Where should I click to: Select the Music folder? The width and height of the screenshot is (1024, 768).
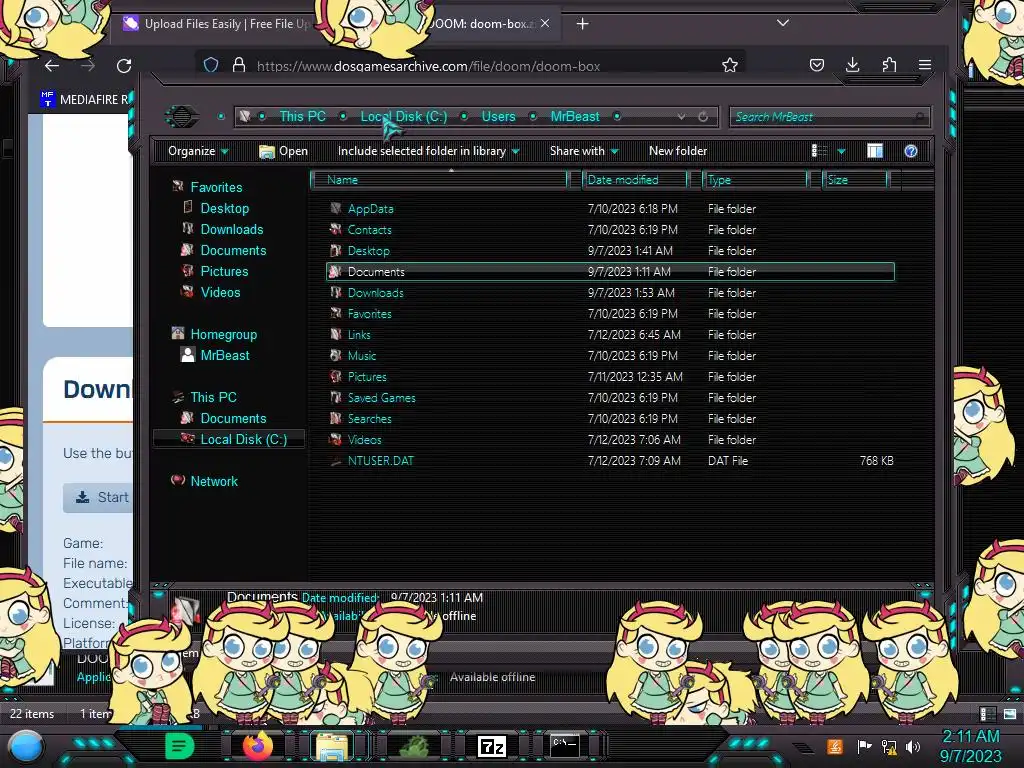361,356
